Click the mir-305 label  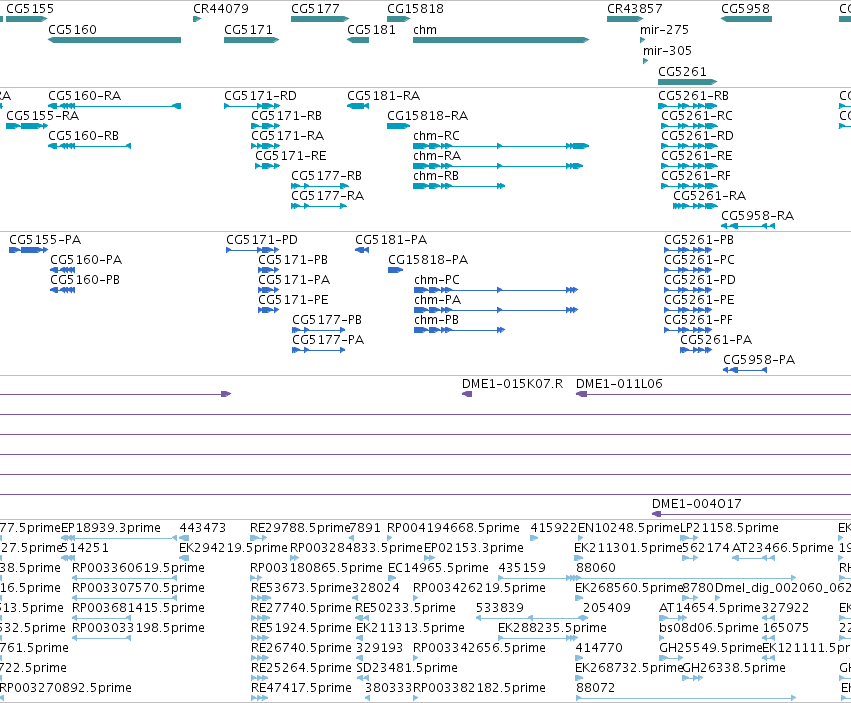tap(667, 51)
